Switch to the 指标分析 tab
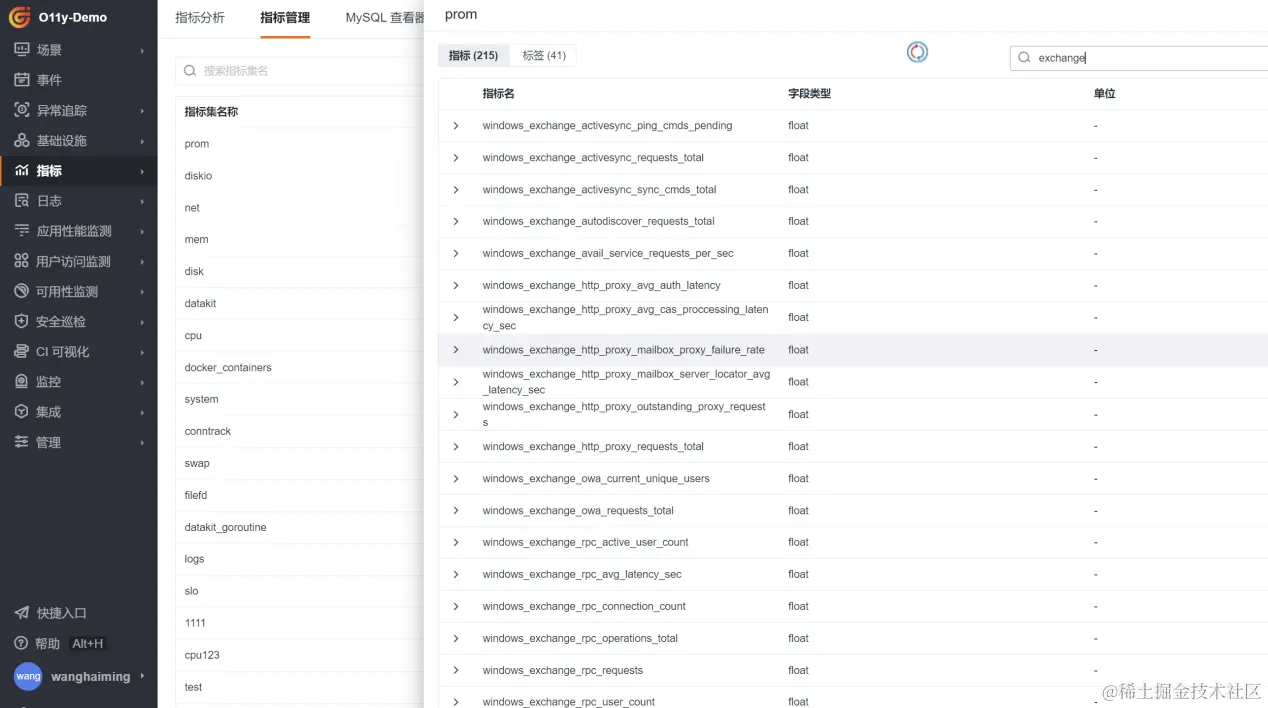 (x=200, y=18)
